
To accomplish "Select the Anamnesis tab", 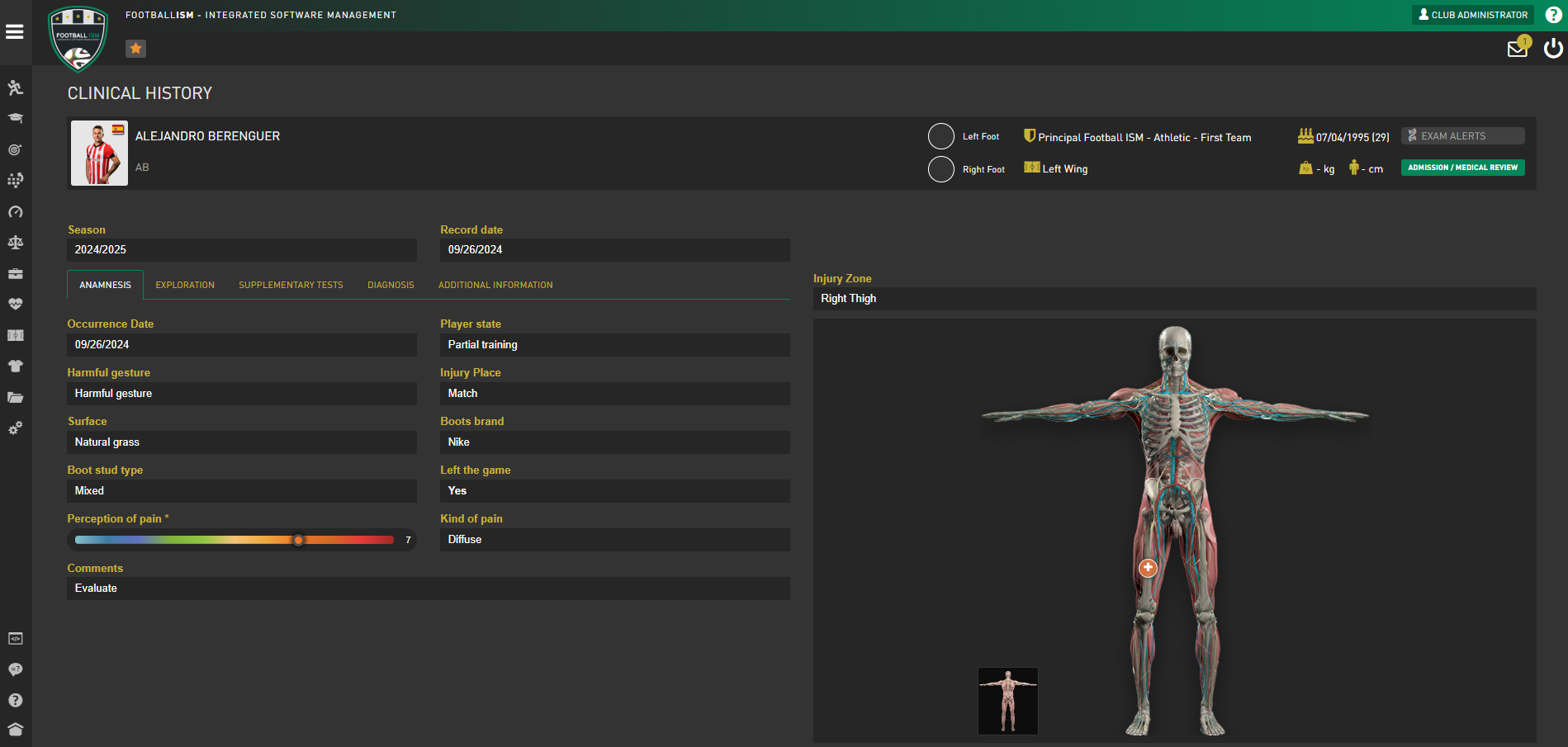I will 105,285.
